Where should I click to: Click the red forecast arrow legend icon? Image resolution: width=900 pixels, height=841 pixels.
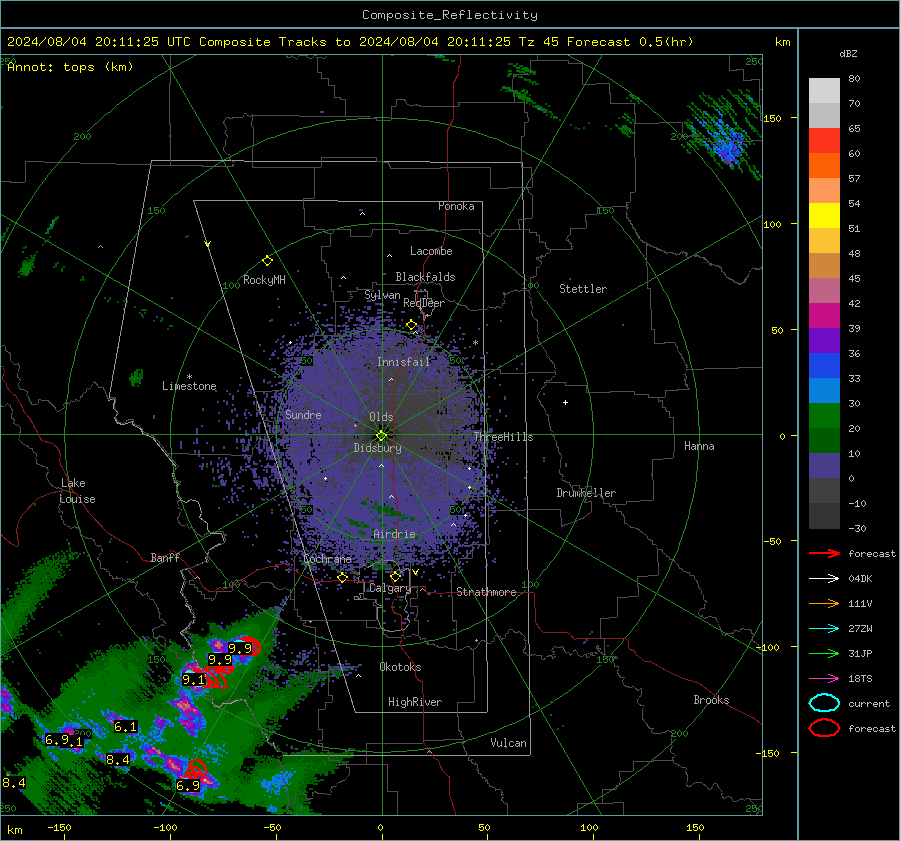[x=824, y=553]
